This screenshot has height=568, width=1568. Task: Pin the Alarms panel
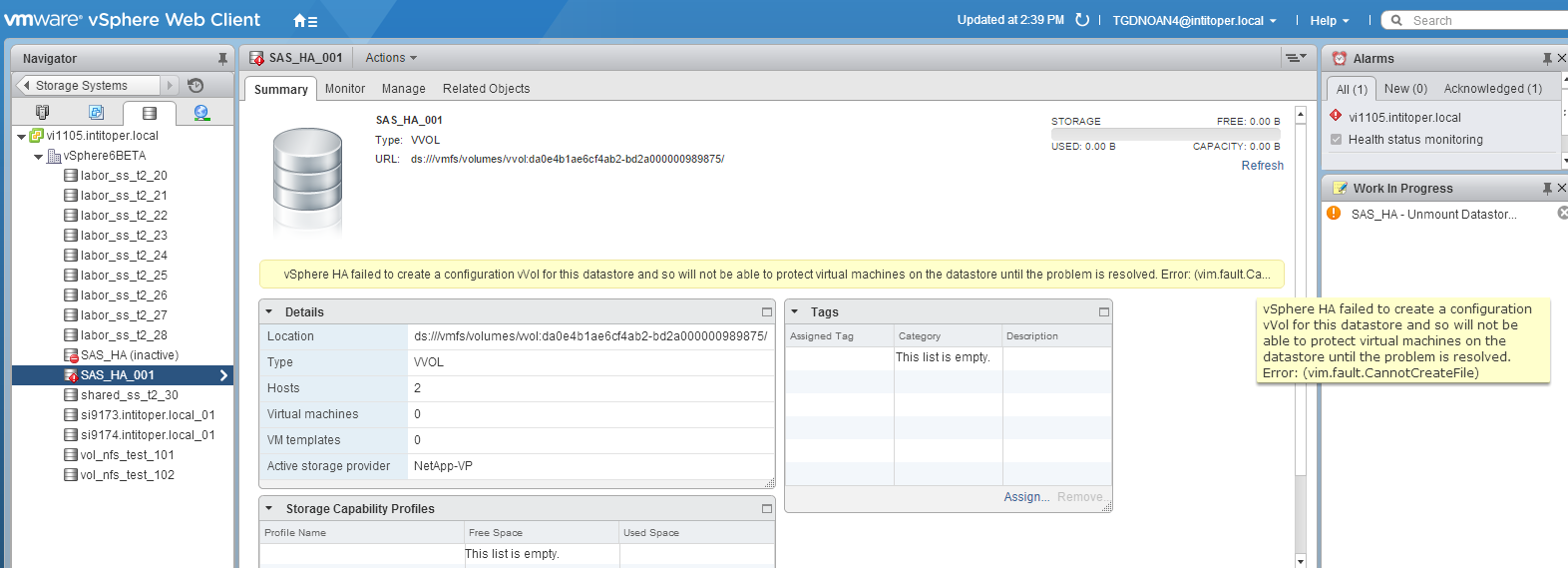click(x=1546, y=59)
